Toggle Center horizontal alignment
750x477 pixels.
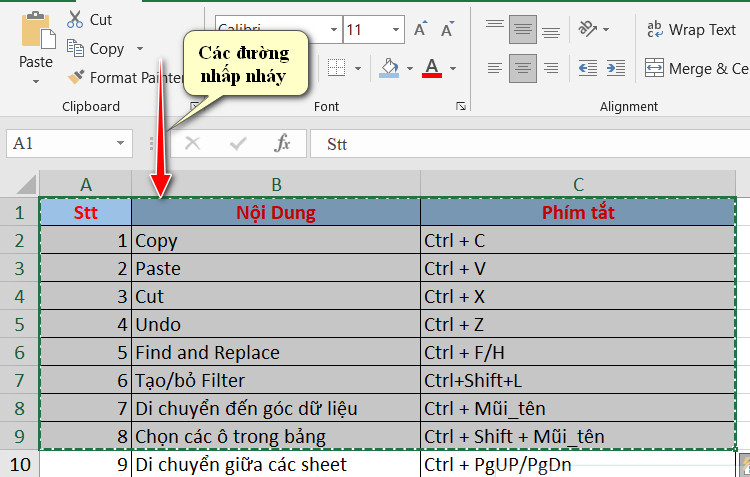522,68
